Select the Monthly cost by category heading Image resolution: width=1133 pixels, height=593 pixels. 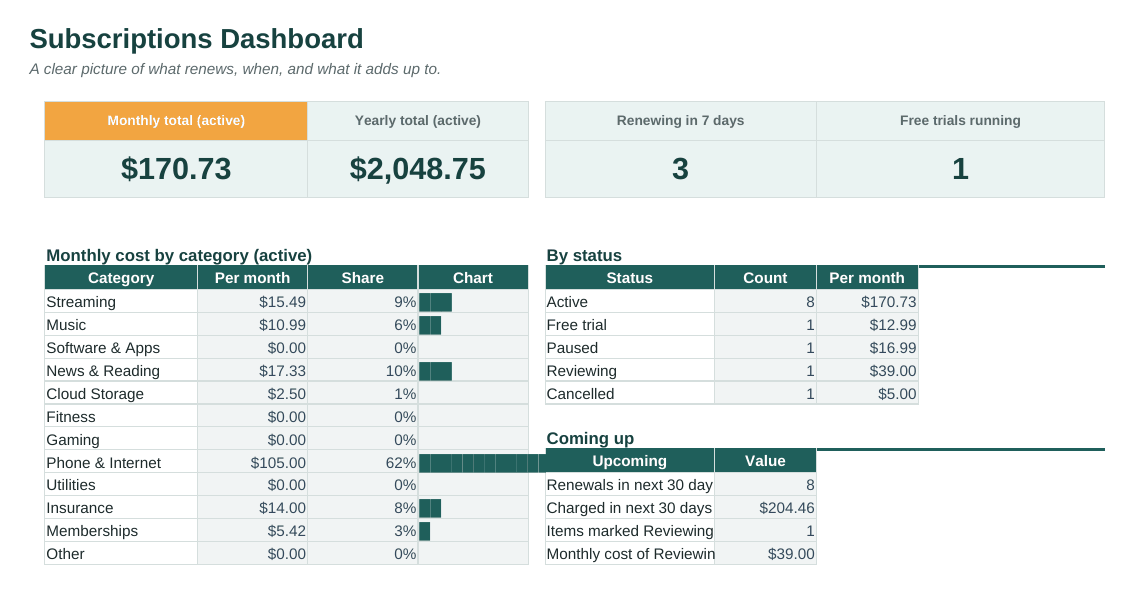pos(179,256)
